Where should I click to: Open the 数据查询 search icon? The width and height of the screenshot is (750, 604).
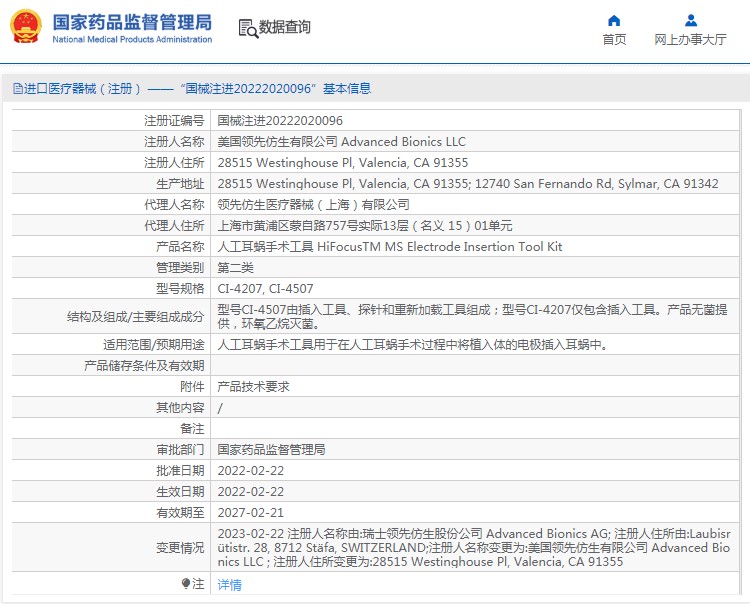tap(248, 28)
